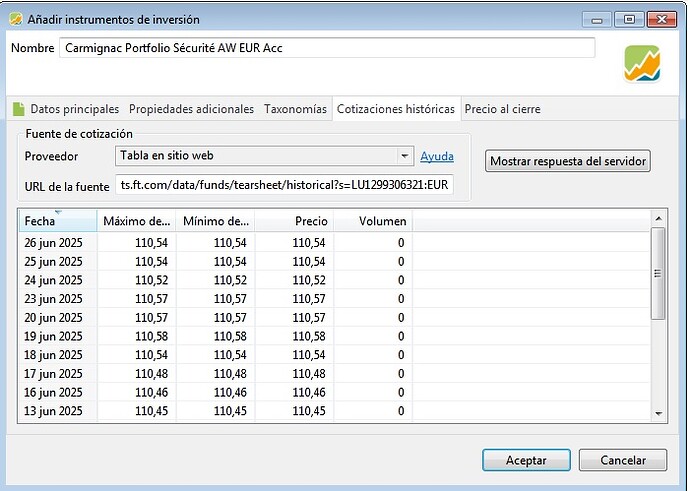Click Precio 110,52 in 24 jun row
Image resolution: width=690 pixels, height=491 pixels.
point(309,280)
